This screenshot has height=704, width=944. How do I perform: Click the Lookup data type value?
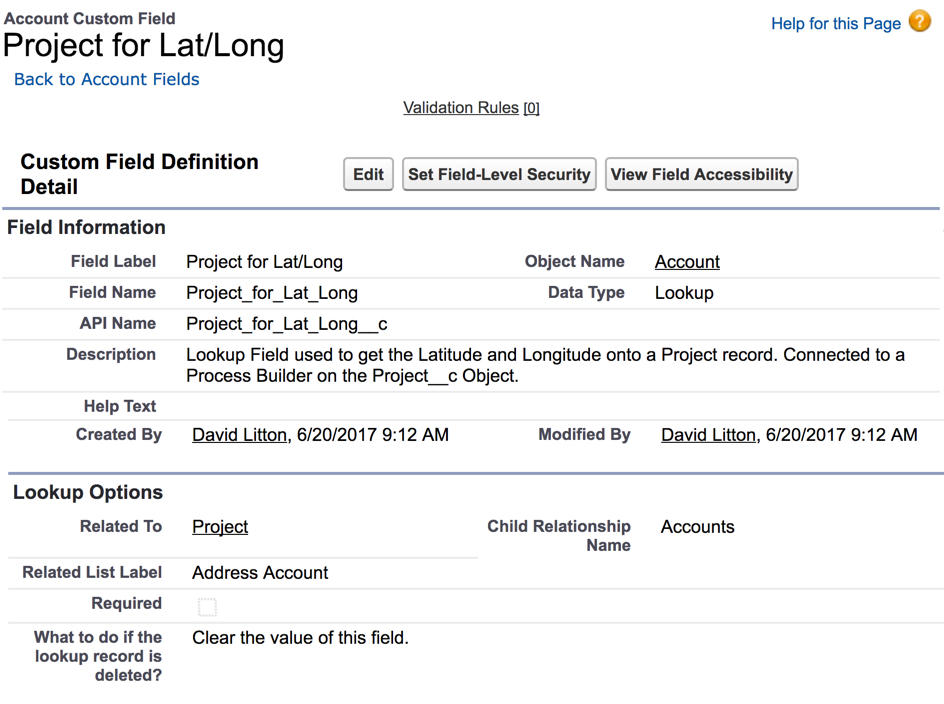pos(684,293)
